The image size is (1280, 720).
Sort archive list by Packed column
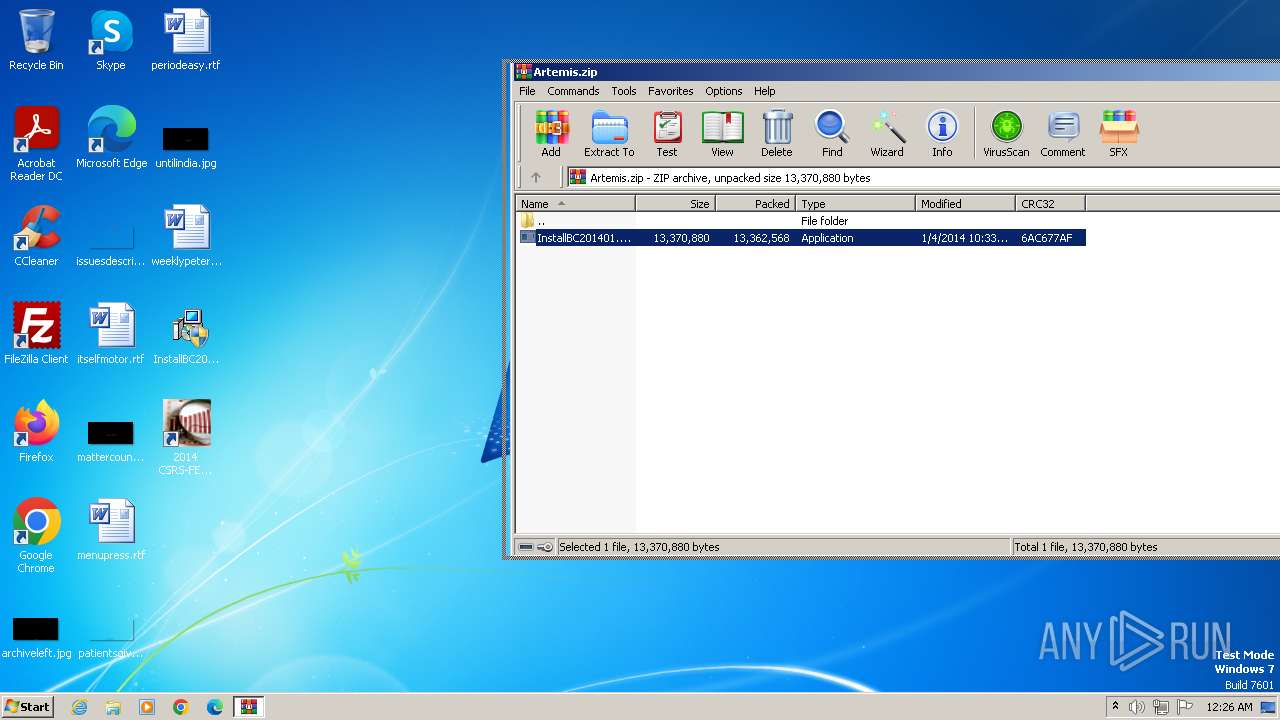(755, 204)
